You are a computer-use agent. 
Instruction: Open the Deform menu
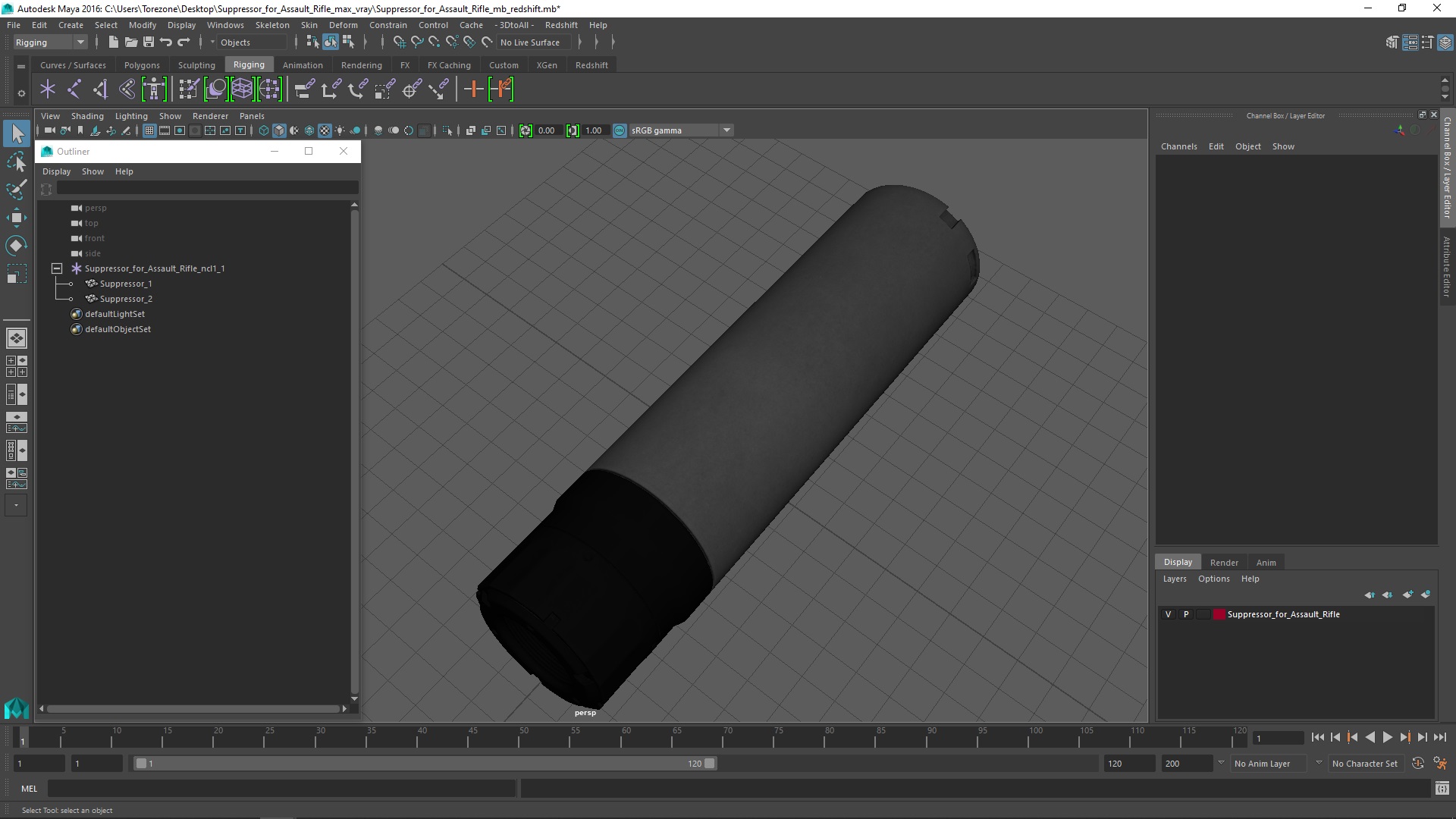coord(343,25)
